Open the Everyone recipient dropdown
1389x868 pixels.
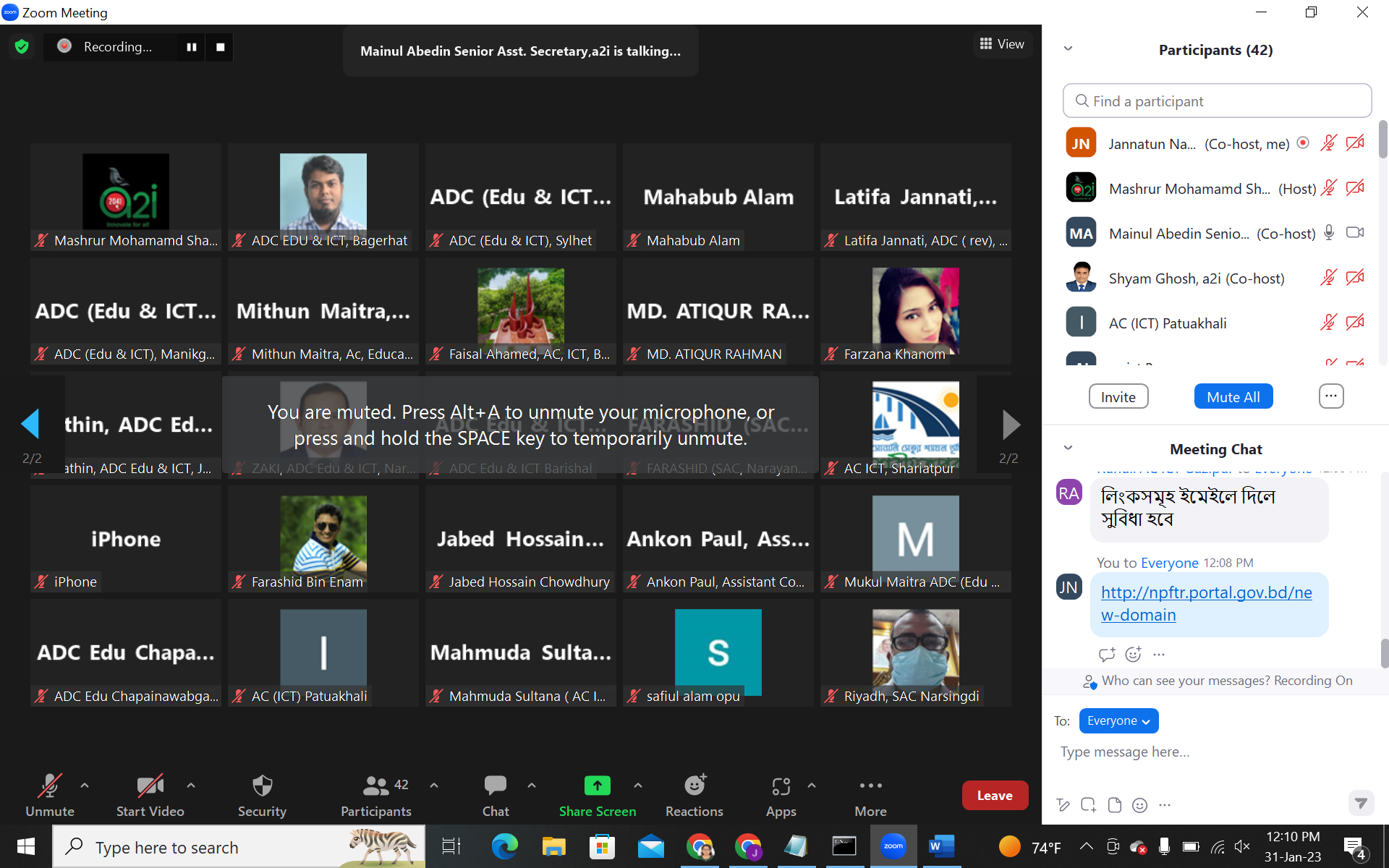click(x=1118, y=721)
